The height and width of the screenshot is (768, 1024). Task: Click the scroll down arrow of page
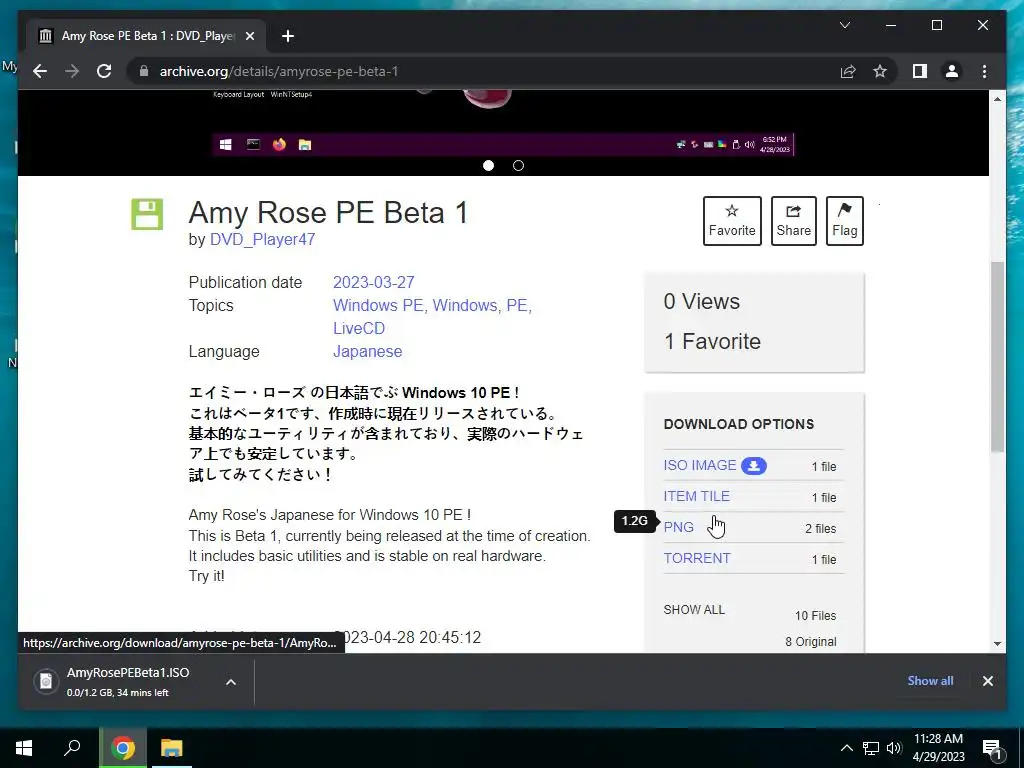coord(997,644)
